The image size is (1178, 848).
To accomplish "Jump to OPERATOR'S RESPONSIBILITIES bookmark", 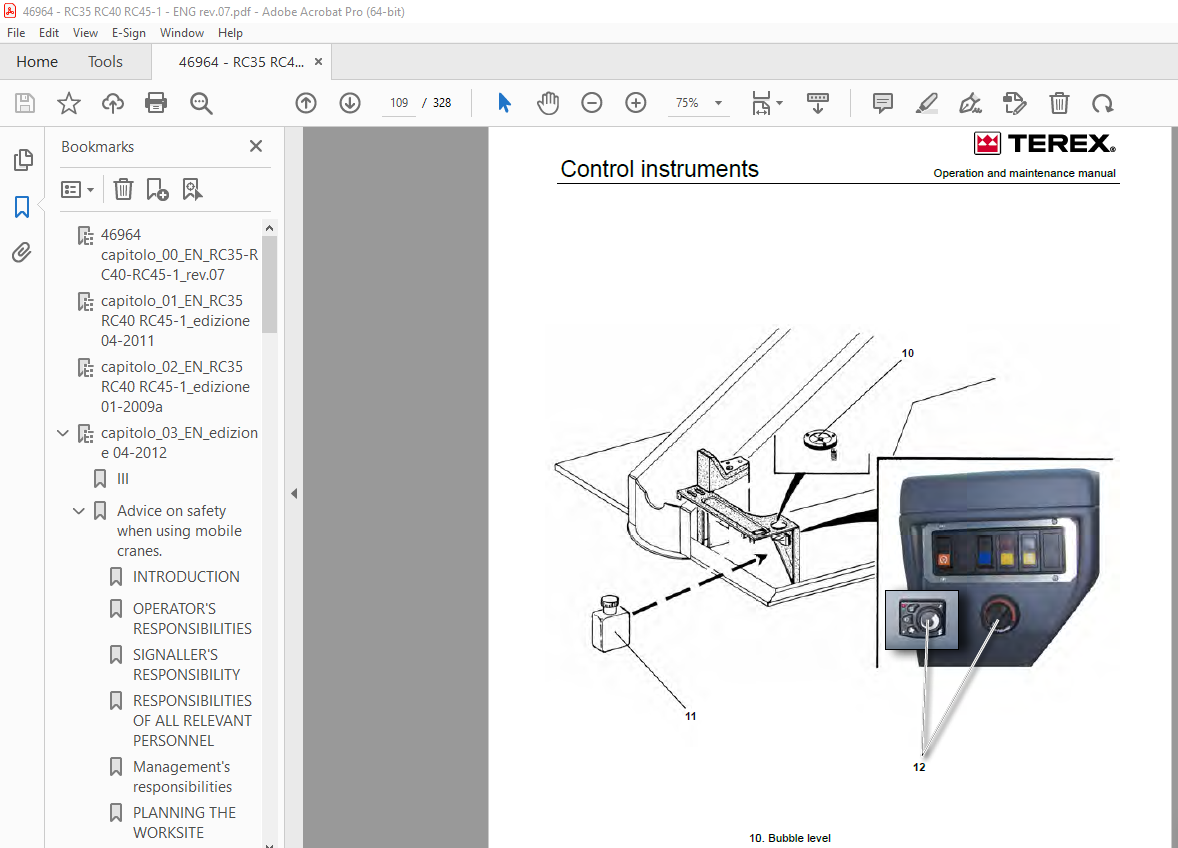I will pos(192,618).
